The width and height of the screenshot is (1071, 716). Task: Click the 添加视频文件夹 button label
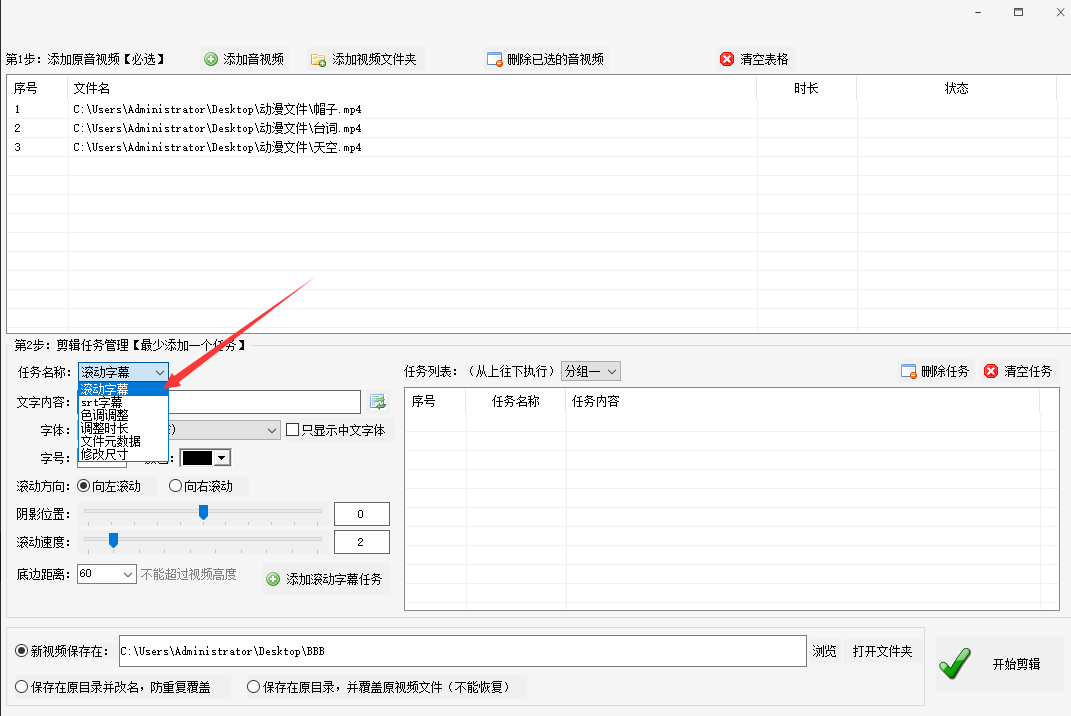(374, 59)
